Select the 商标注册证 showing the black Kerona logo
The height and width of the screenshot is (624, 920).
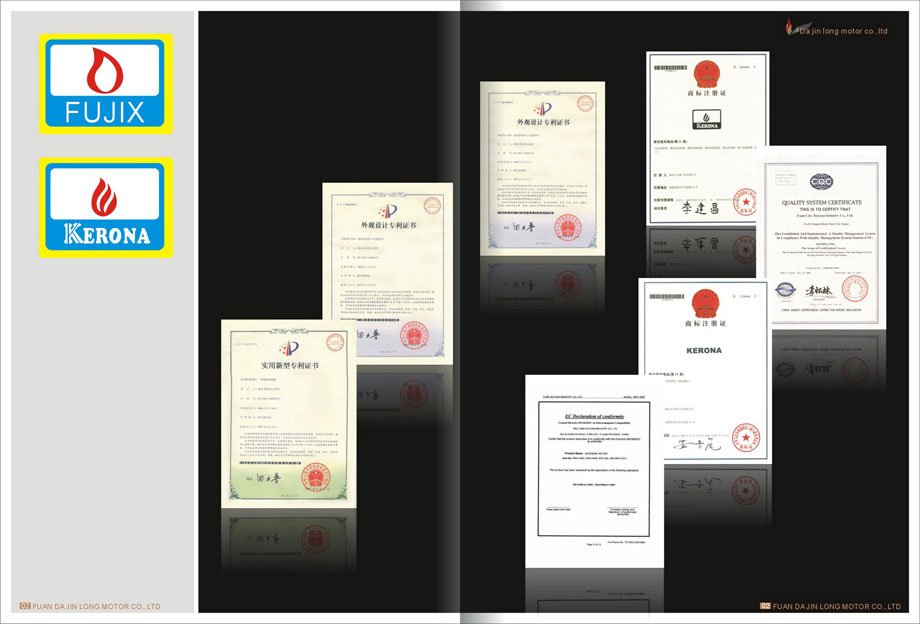coord(708,139)
